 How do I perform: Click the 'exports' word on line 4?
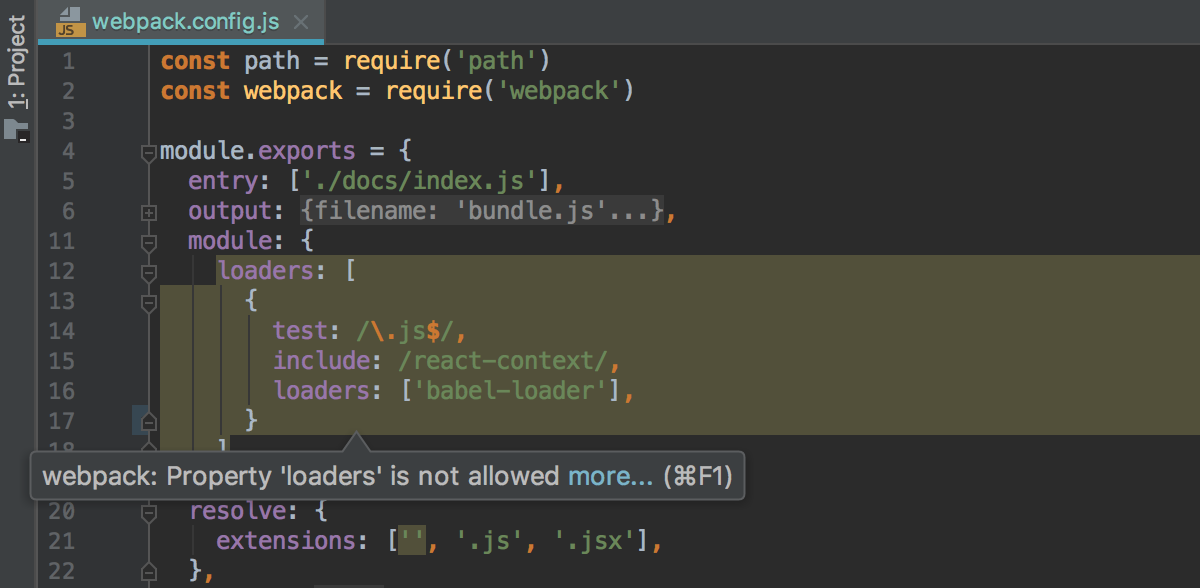point(306,151)
